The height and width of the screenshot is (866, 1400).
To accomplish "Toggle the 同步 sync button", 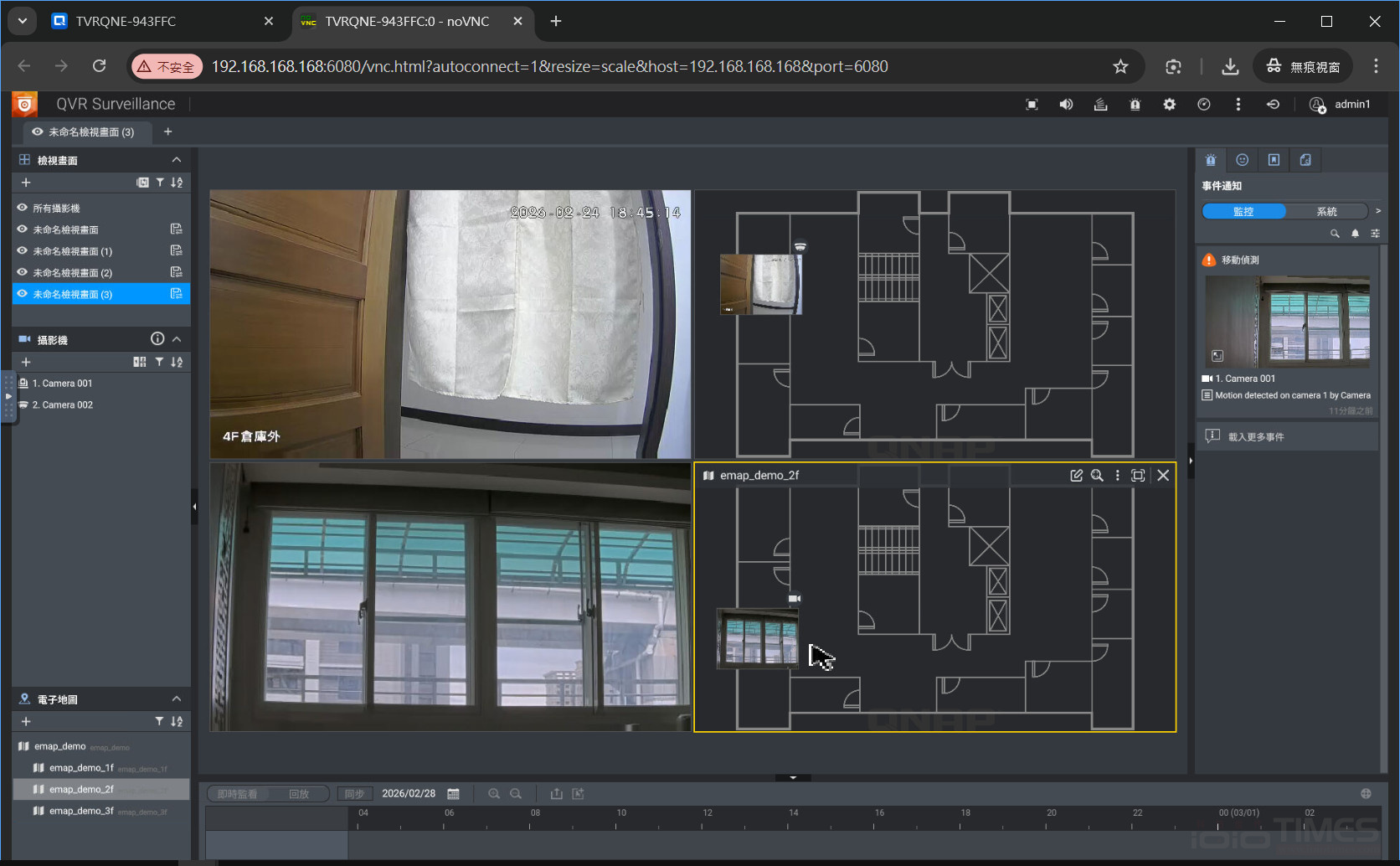I will pos(354,794).
